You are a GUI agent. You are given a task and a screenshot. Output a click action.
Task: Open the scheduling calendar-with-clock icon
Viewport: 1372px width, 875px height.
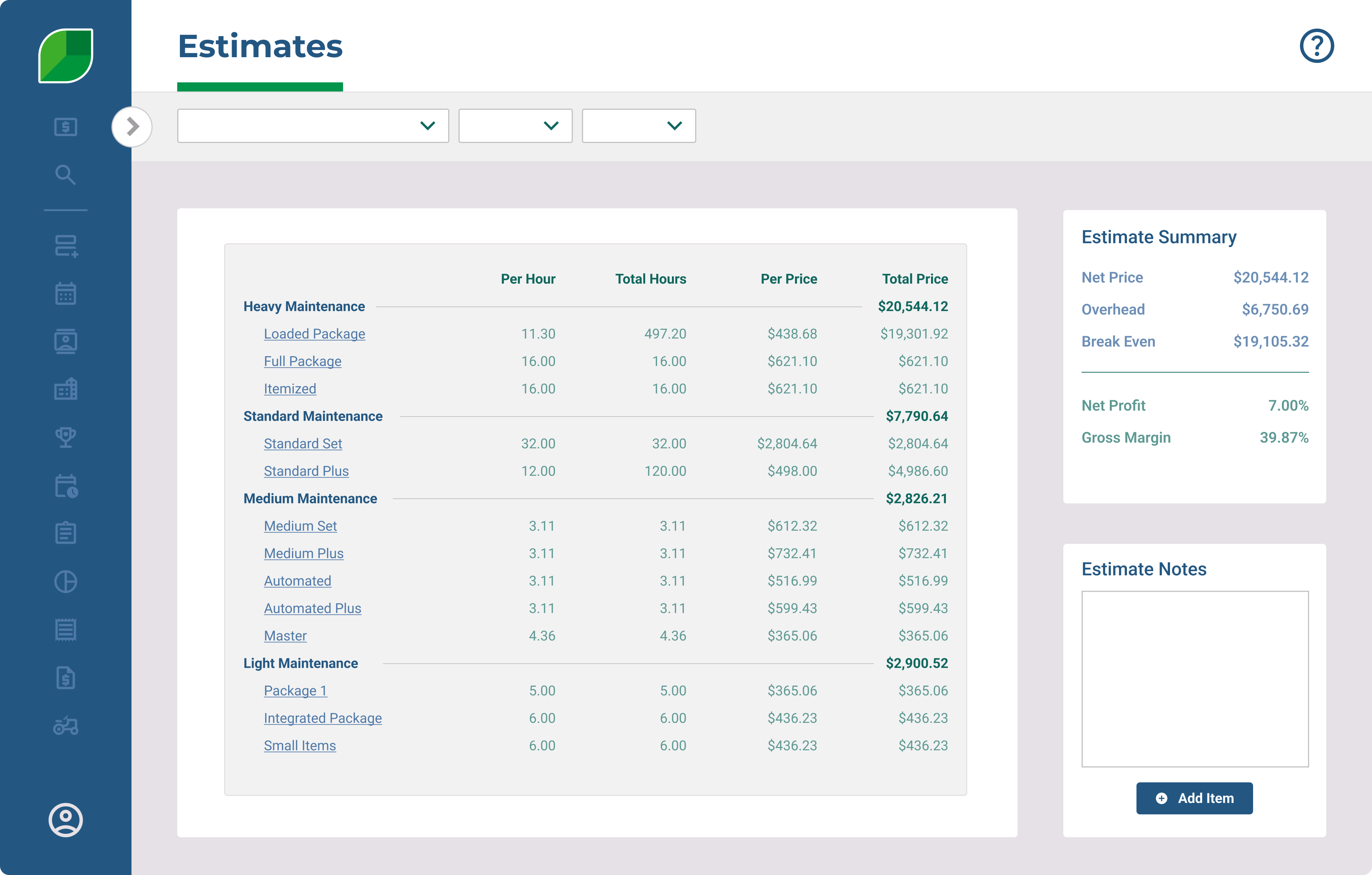pyautogui.click(x=66, y=487)
